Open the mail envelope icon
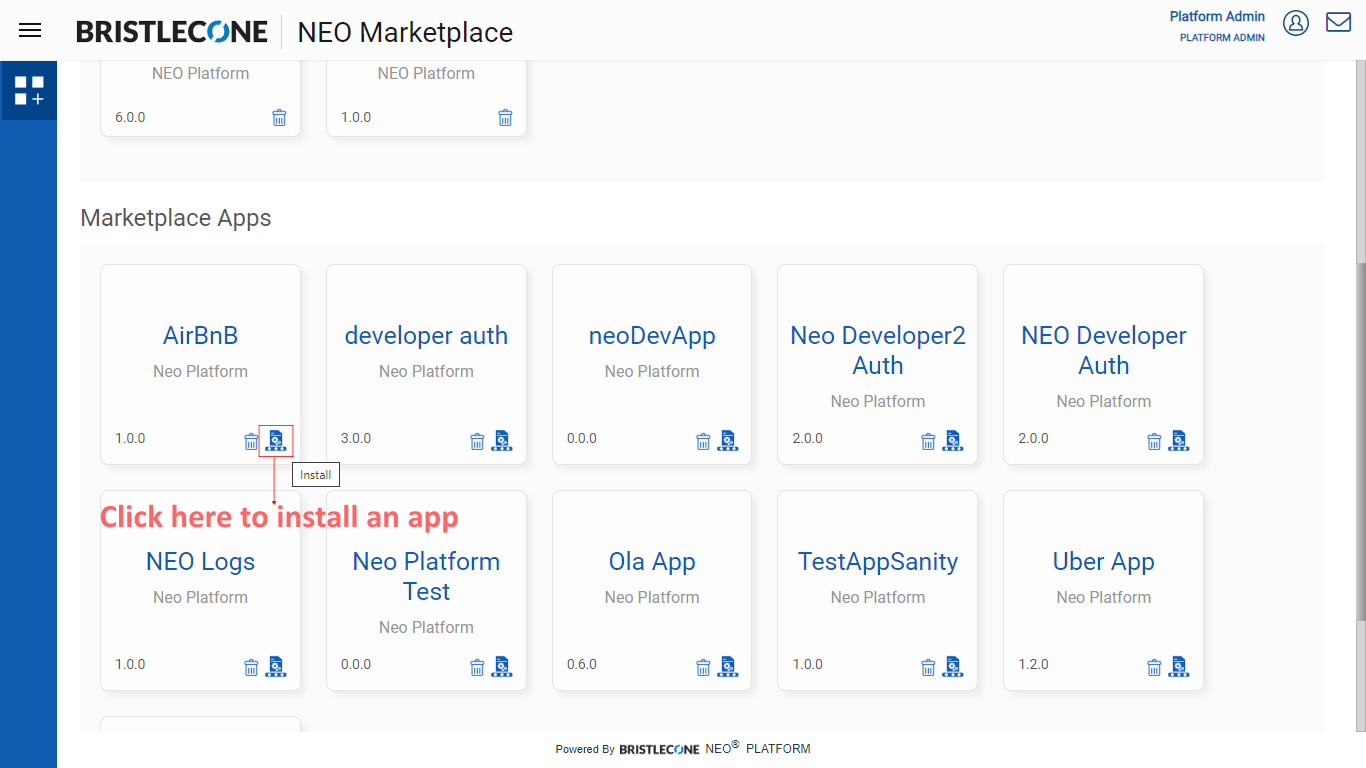Screen dimensions: 1366x768 pos(1339,22)
